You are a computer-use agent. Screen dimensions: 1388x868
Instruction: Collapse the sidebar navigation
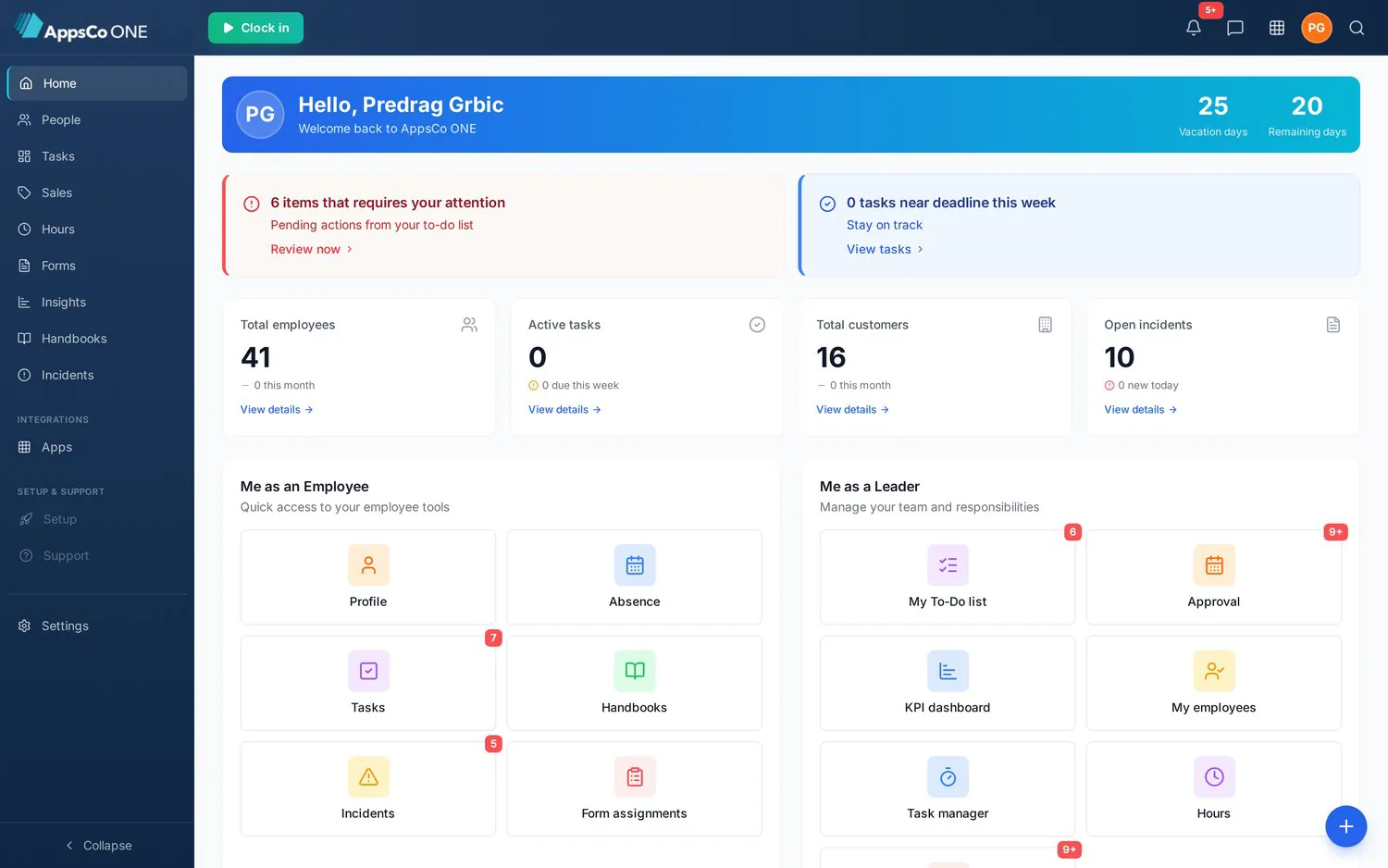pyautogui.click(x=97, y=846)
